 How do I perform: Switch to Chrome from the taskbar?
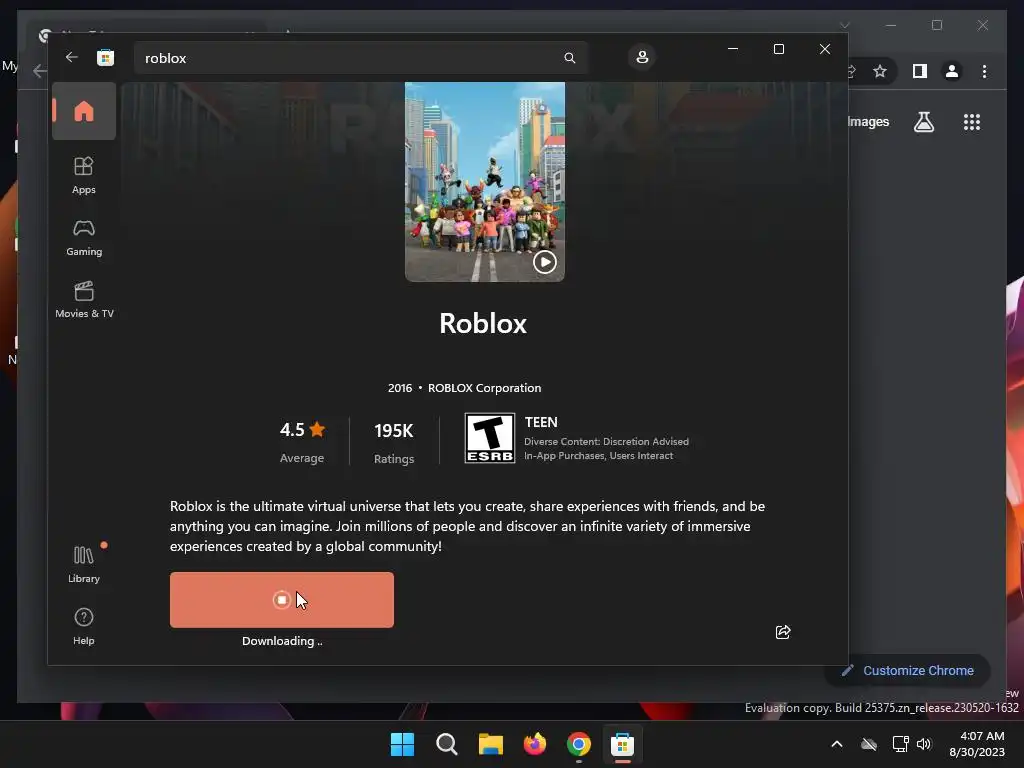click(x=579, y=744)
